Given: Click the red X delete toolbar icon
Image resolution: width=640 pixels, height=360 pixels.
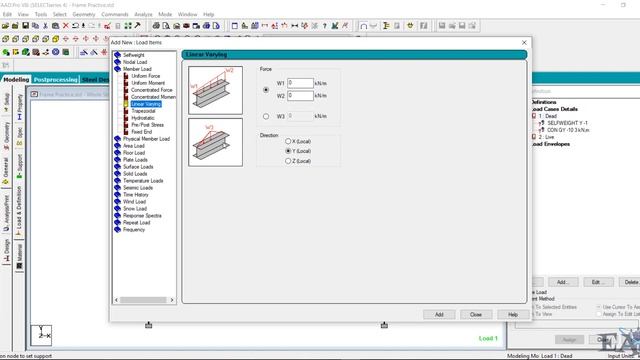Looking at the screenshot, I should pos(65,26).
